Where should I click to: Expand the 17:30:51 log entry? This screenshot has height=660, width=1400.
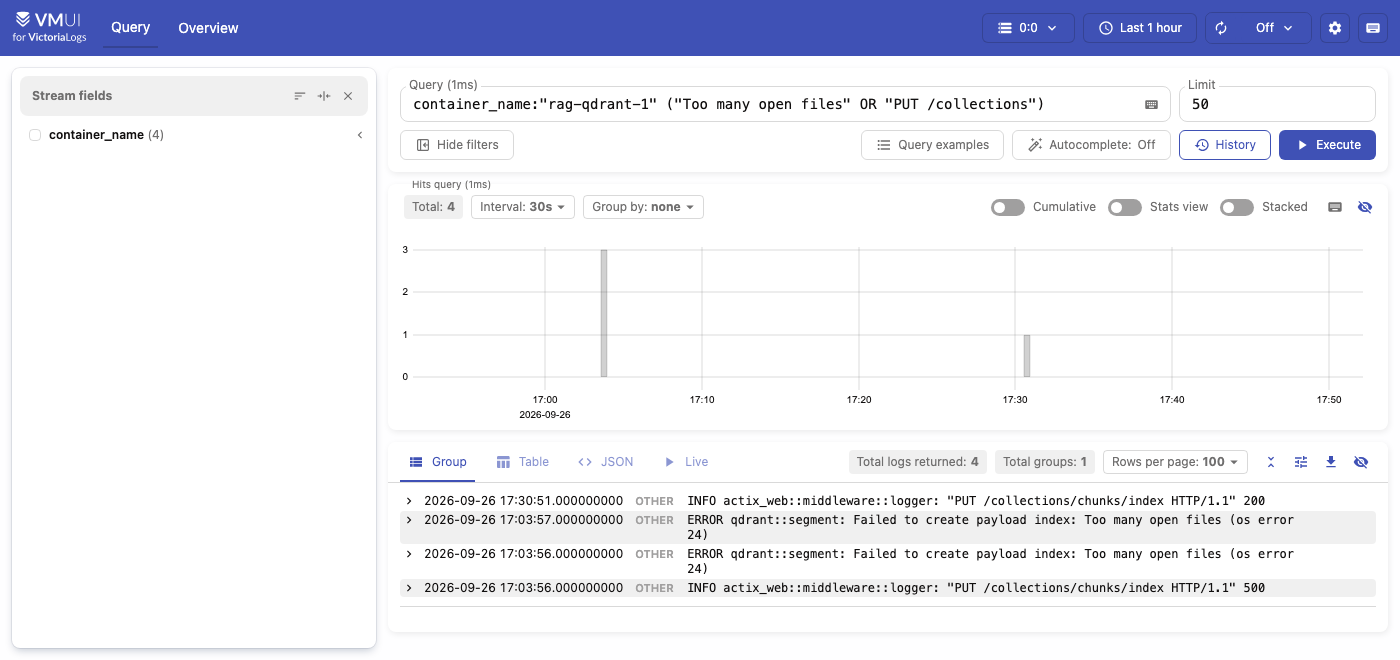[409, 501]
